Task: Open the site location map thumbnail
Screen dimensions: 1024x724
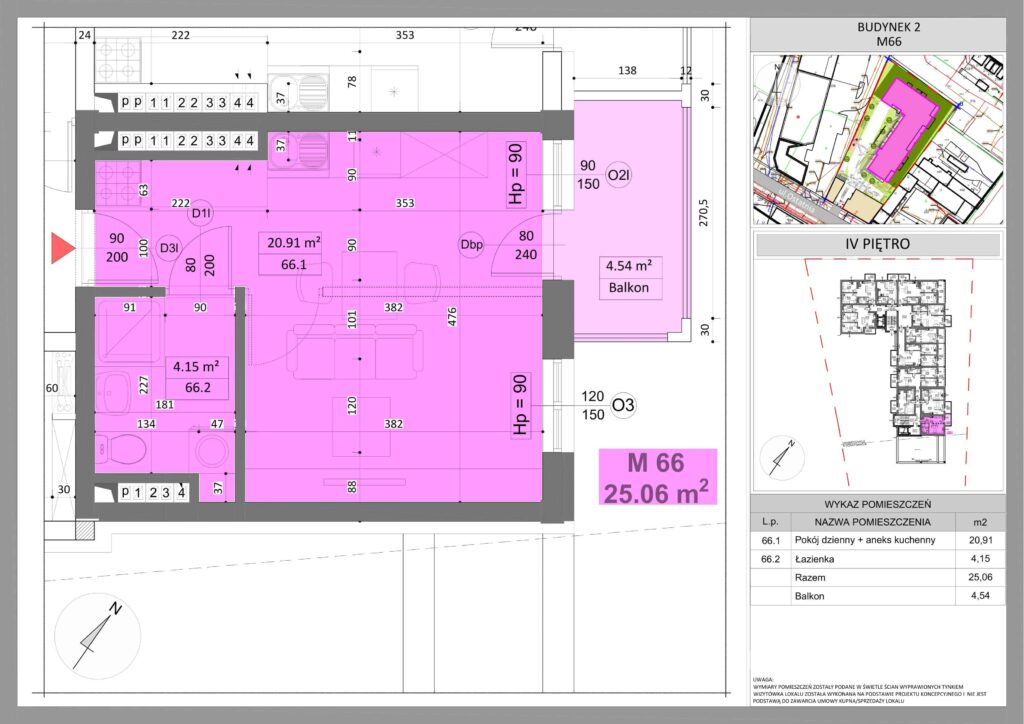Action: 877,139
